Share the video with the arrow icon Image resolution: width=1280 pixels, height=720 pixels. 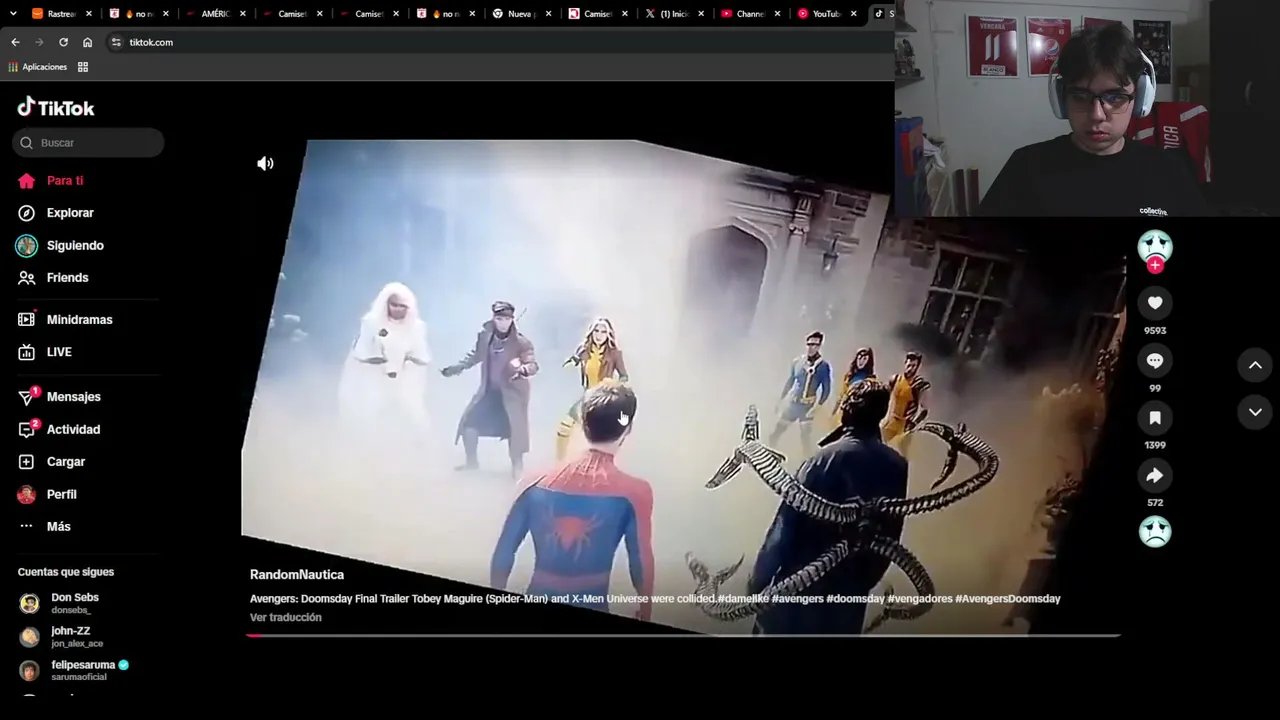tap(1155, 475)
